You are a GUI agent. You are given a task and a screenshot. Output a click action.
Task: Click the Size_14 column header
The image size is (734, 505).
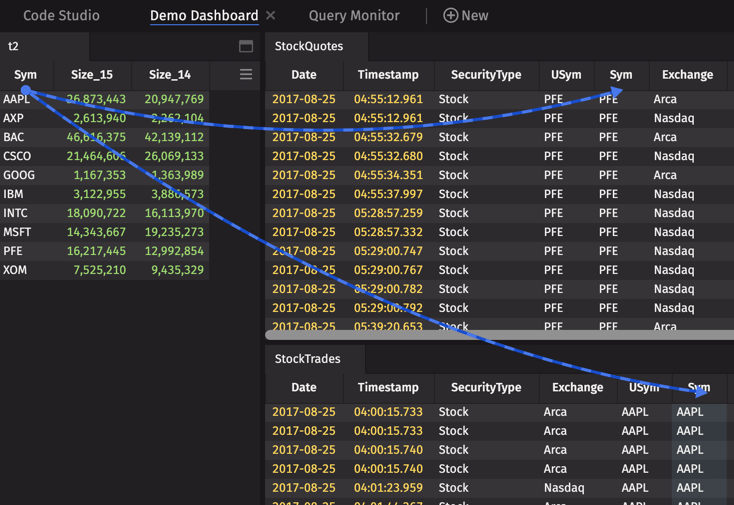coord(169,75)
